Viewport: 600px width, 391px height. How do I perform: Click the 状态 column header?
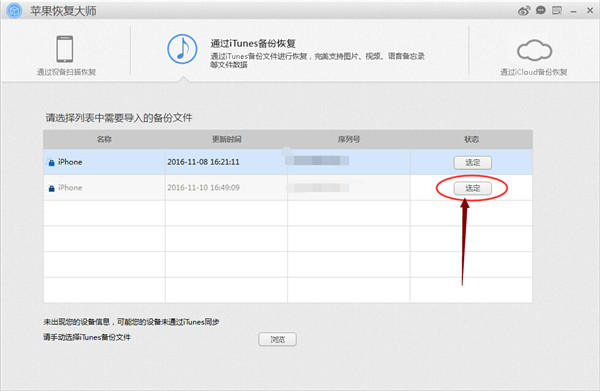pos(471,139)
